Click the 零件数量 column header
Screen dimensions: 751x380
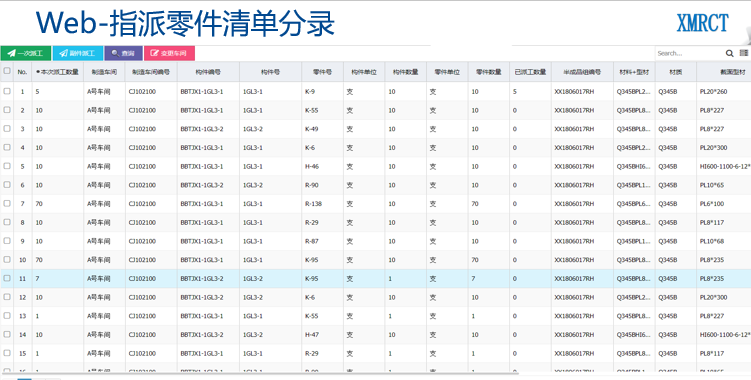489,72
